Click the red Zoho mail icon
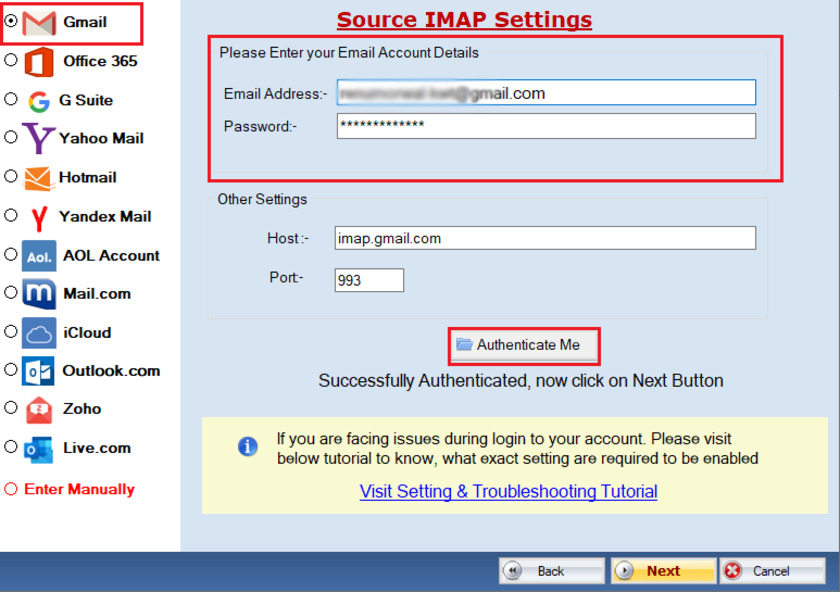840x592 pixels. [x=39, y=410]
